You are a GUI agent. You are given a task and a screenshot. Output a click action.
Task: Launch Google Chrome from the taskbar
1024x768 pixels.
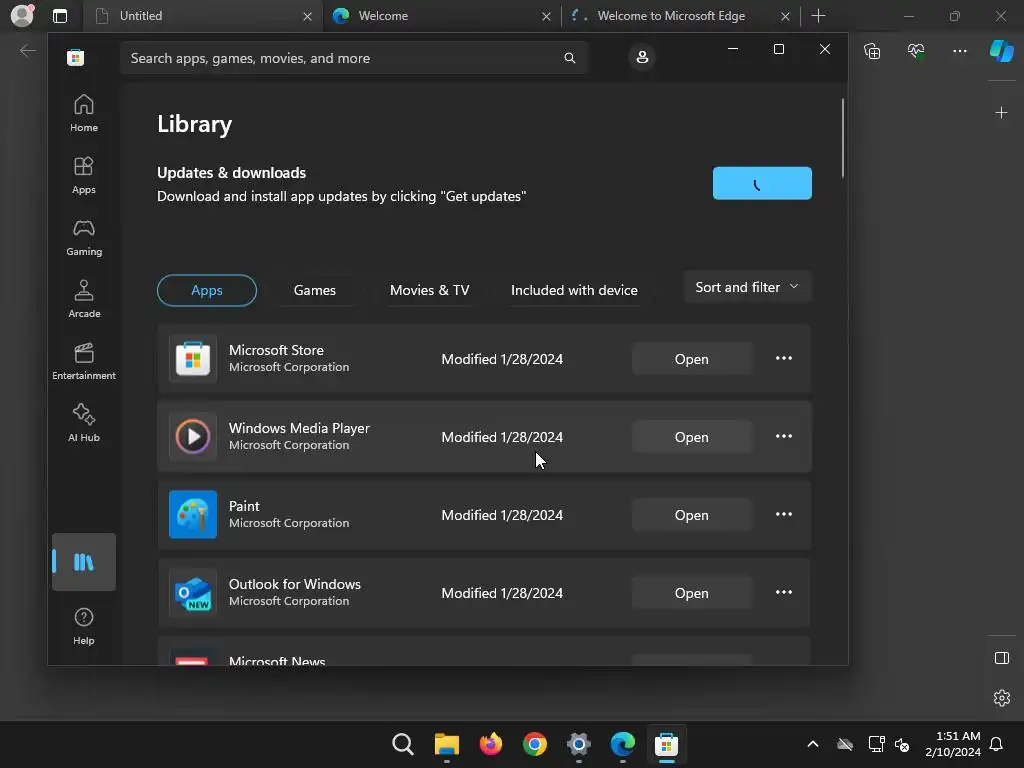pyautogui.click(x=535, y=744)
